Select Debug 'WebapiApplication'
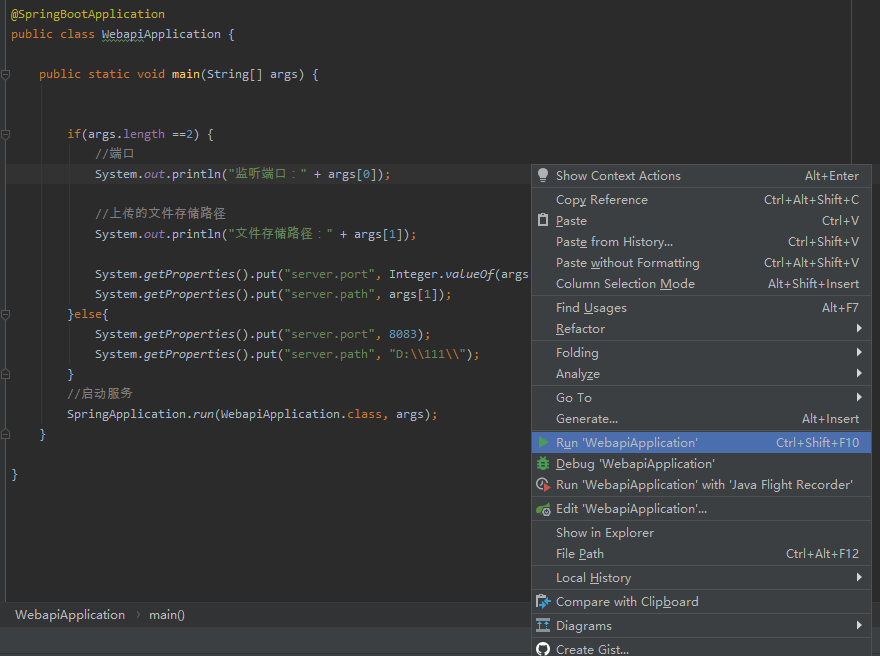Screen dimensions: 880x656 click(x=701, y=464)
